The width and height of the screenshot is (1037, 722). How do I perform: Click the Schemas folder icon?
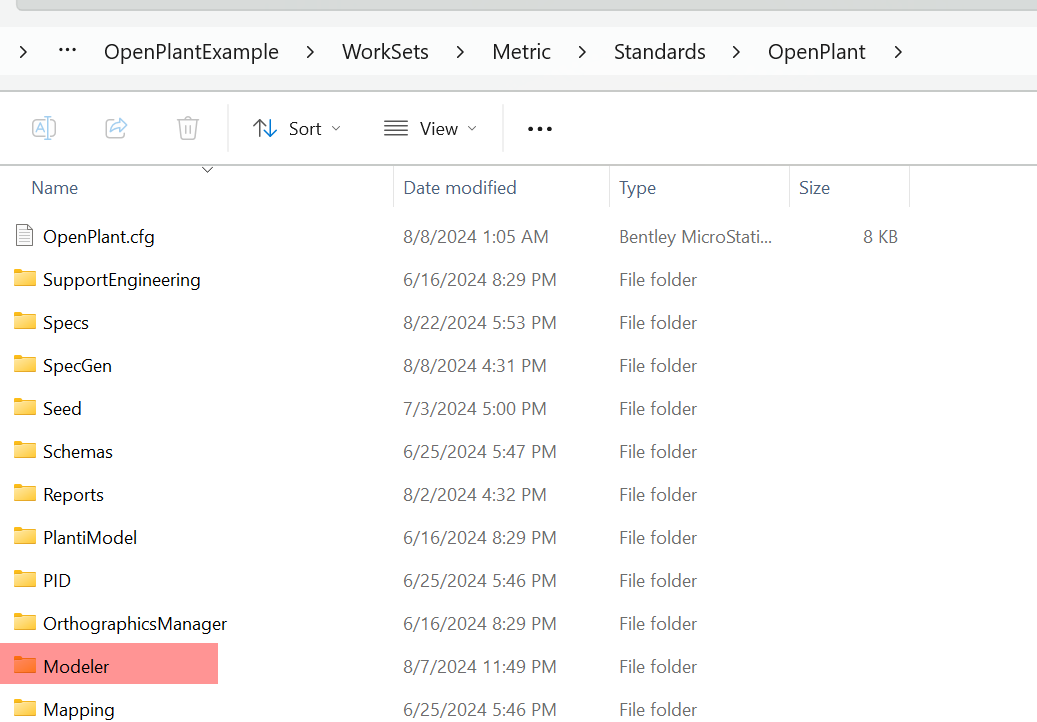[25, 451]
